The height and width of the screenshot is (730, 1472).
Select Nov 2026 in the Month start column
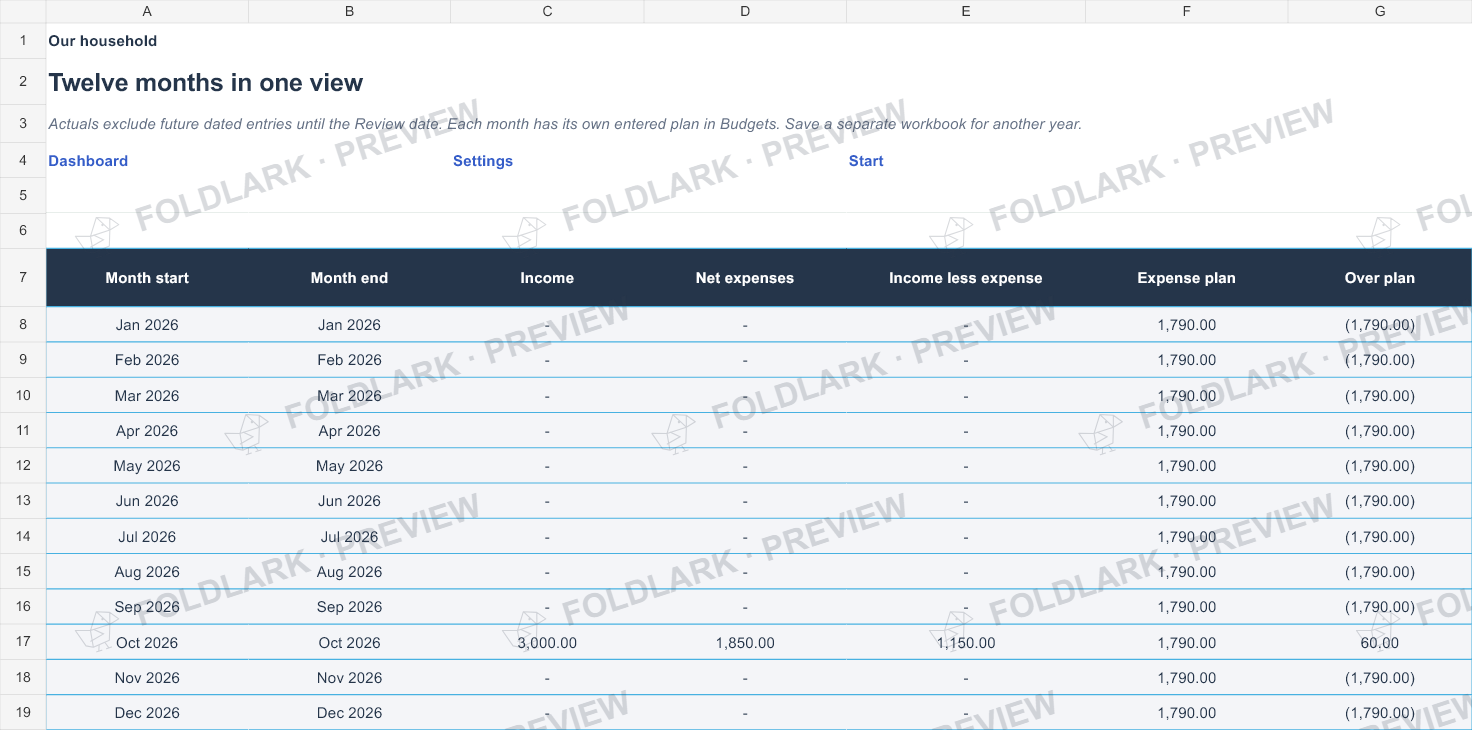point(147,678)
